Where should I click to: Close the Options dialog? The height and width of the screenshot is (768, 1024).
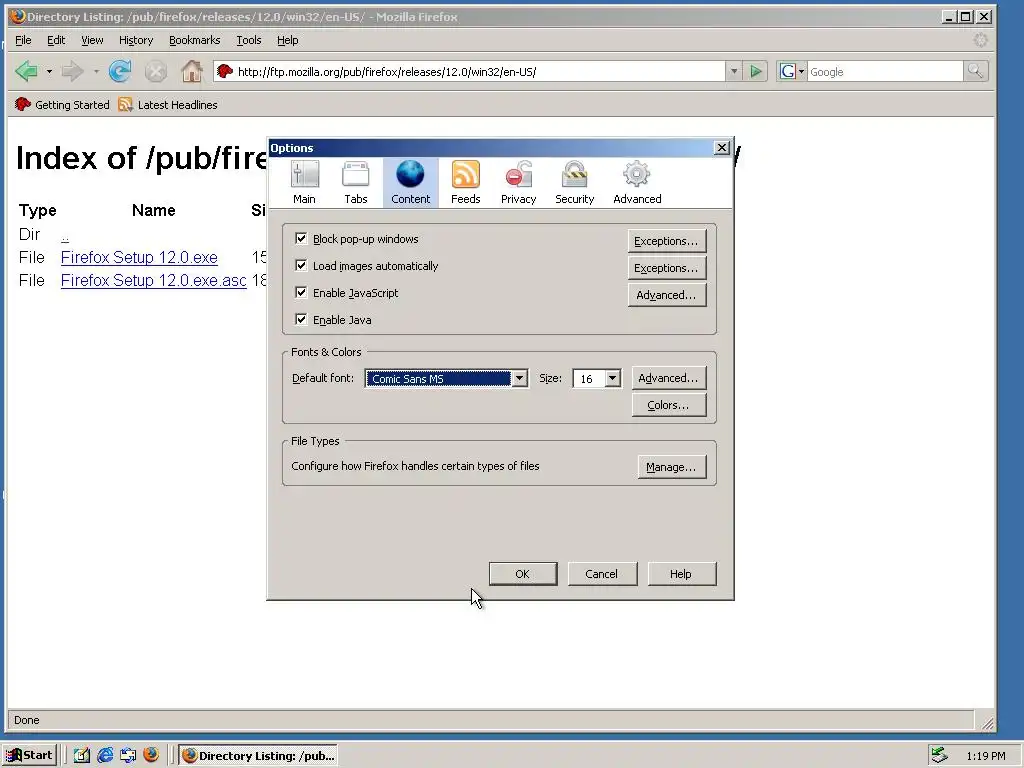[x=722, y=148]
